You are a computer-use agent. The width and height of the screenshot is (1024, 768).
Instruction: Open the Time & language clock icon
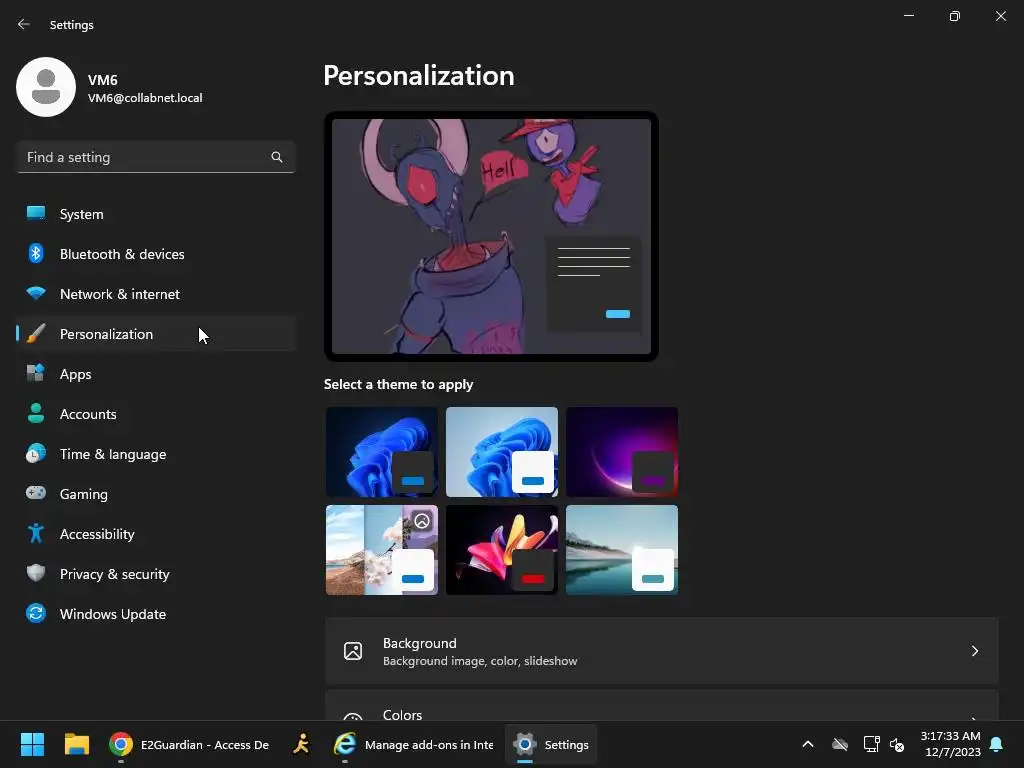(x=36, y=453)
